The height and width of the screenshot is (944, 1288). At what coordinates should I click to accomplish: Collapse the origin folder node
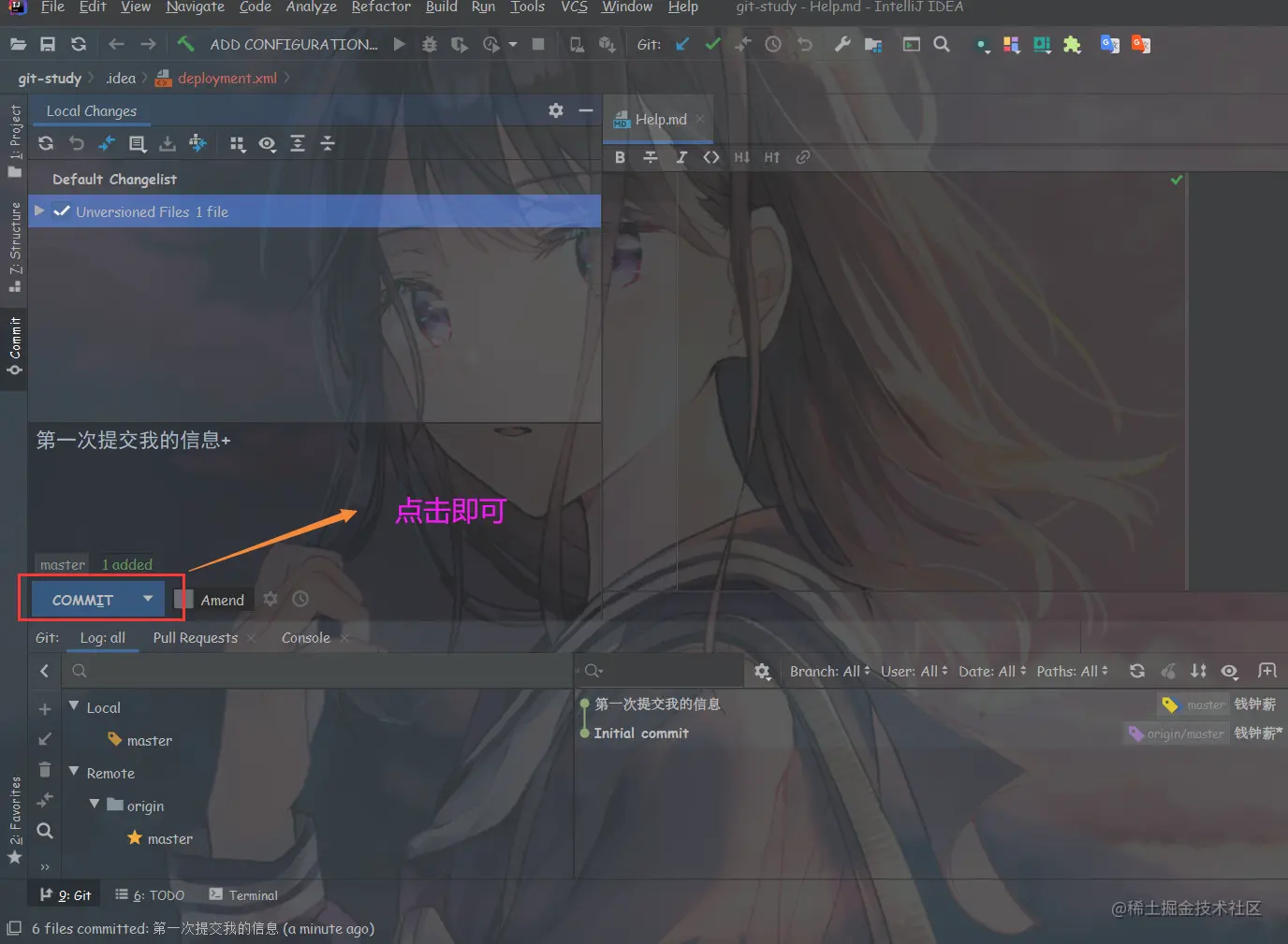[95, 805]
